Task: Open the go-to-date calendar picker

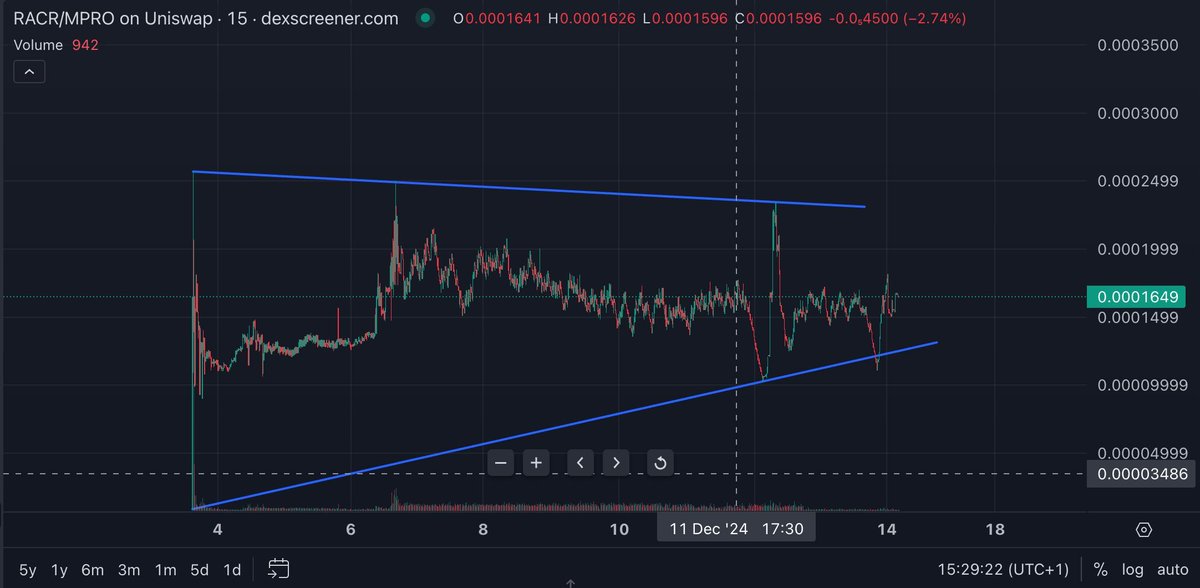Action: point(277,568)
